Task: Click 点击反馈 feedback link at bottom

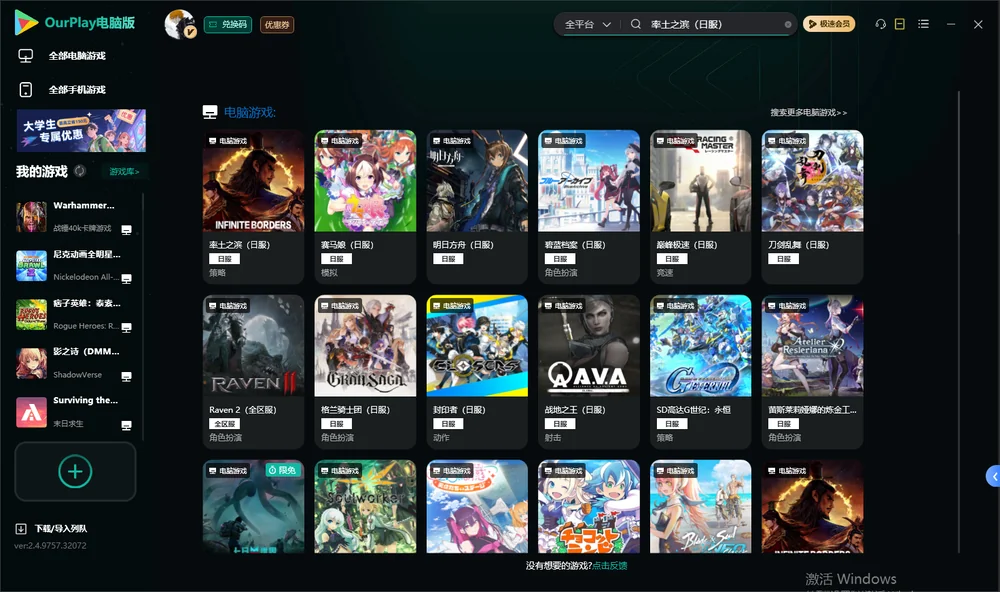Action: (x=610, y=565)
